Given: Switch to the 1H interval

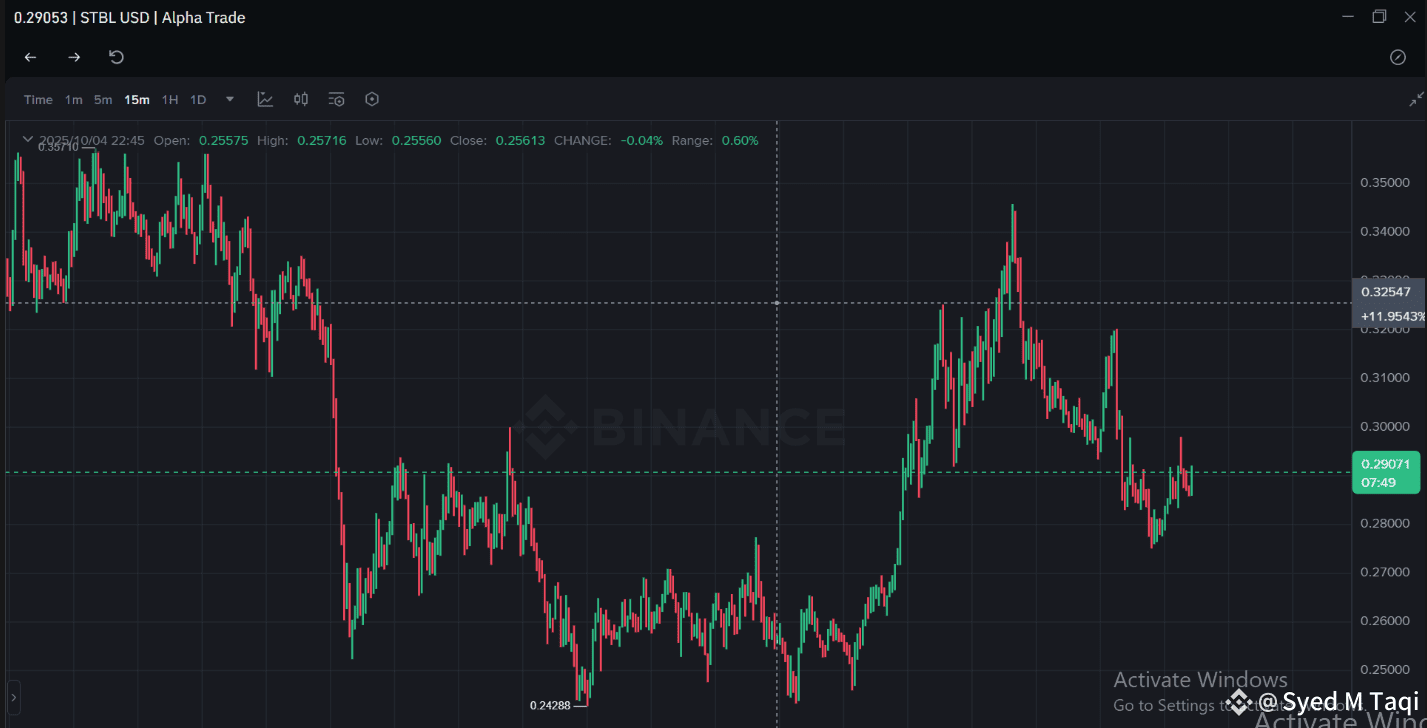Looking at the screenshot, I should (x=170, y=99).
